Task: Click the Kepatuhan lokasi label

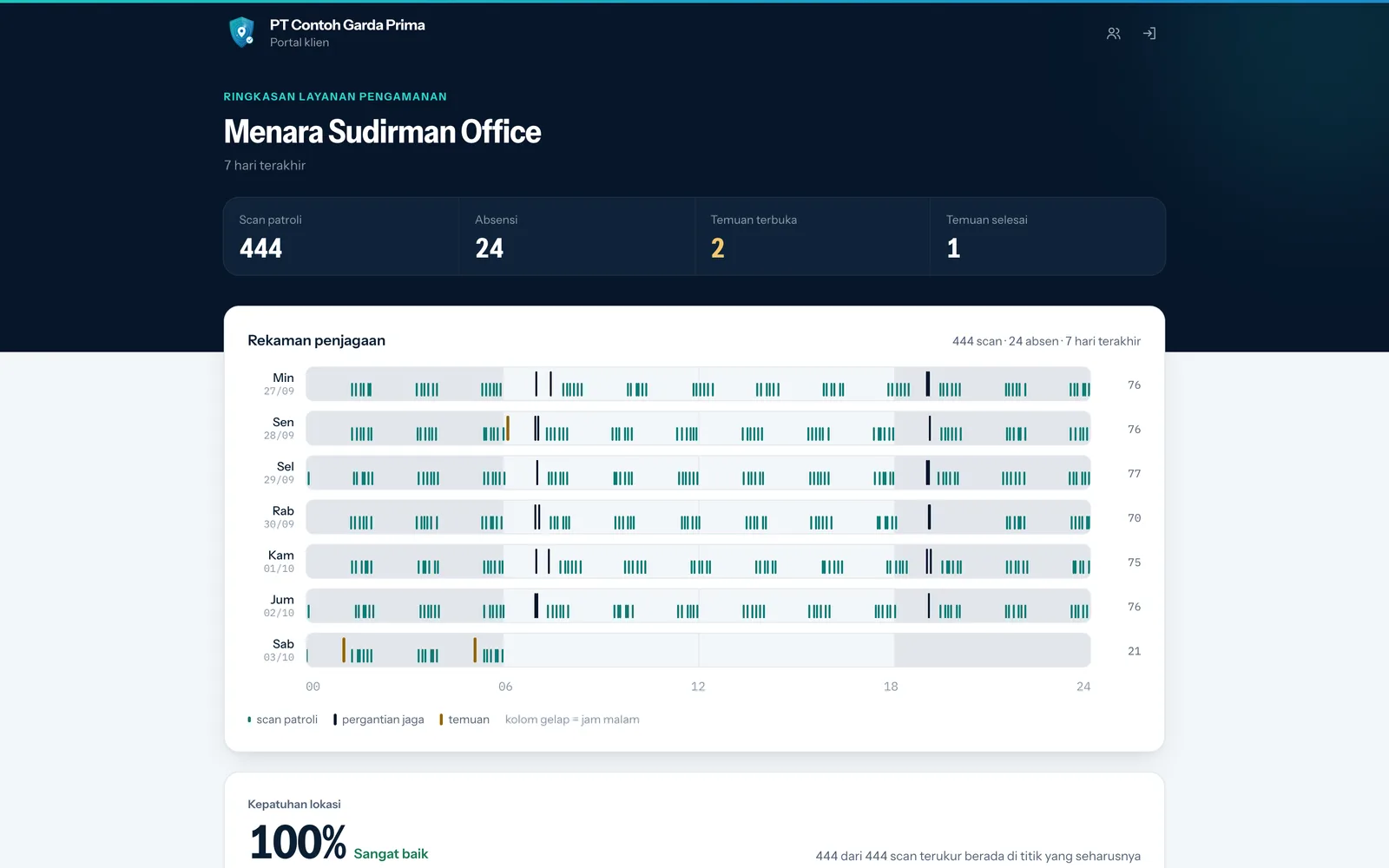Action: tap(294, 805)
